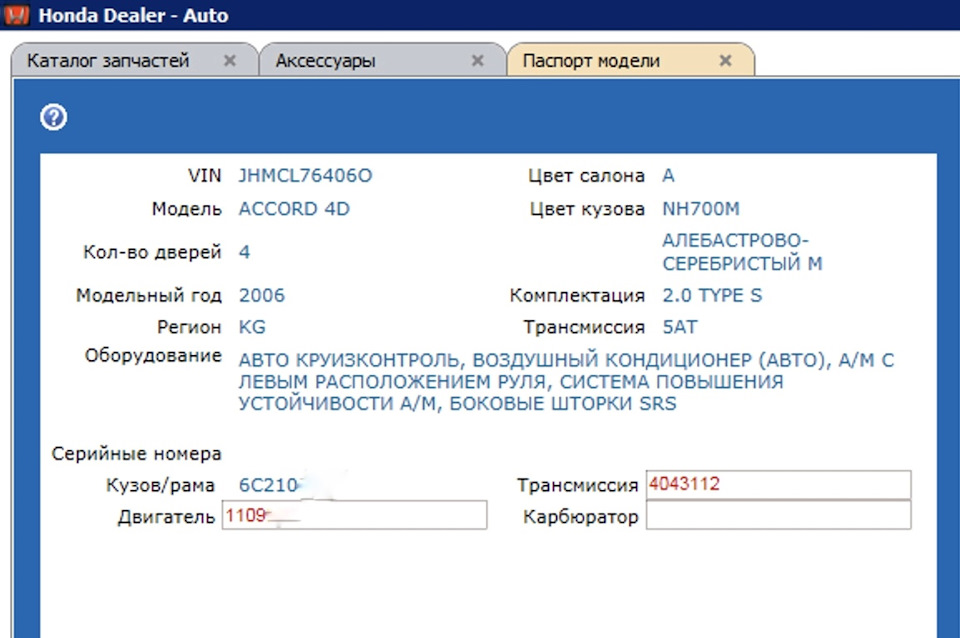Click the 5AT transmission value
Image resolution: width=960 pixels, height=638 pixels.
(681, 327)
